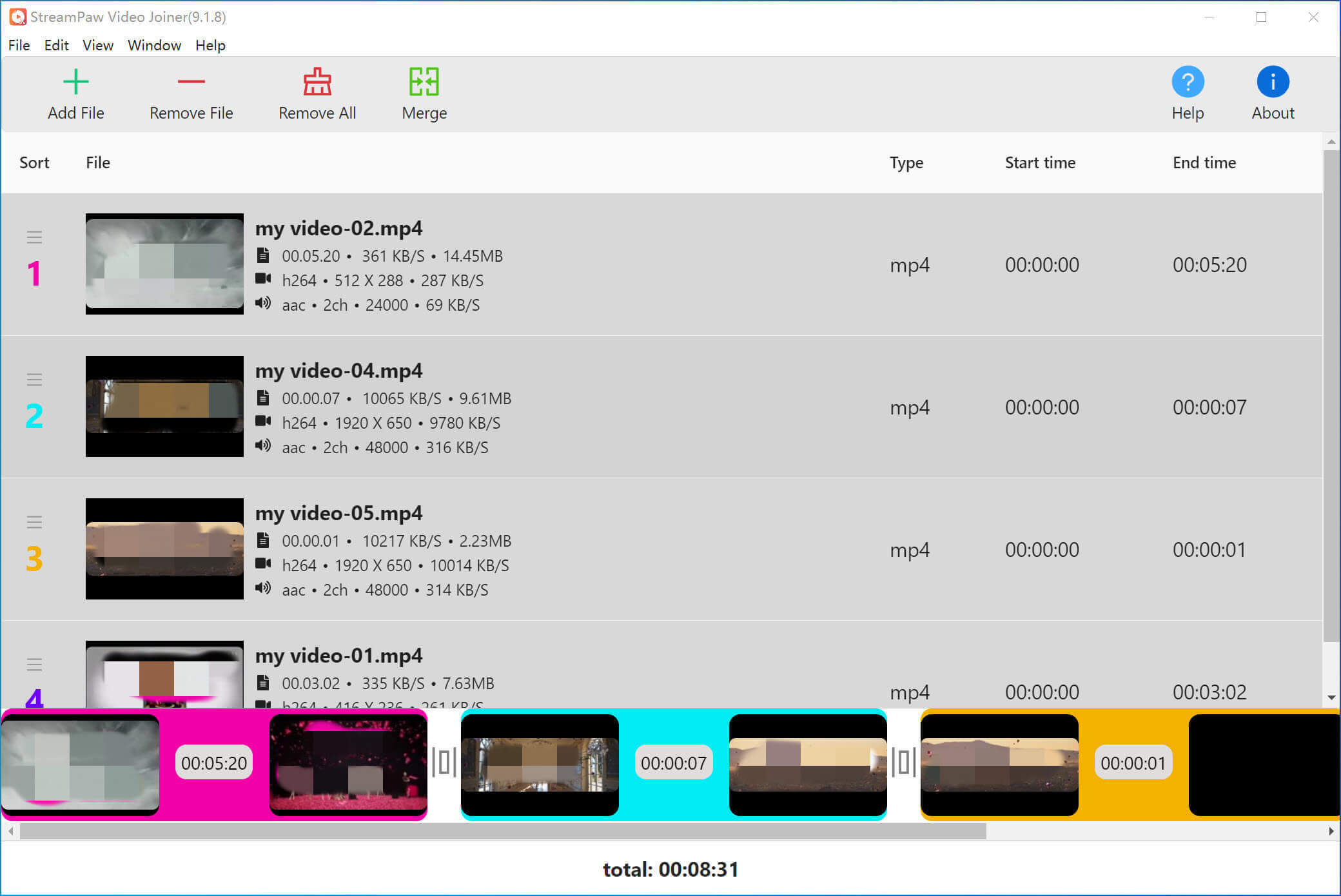Viewport: 1341px width, 896px height.
Task: Click the sort handle for my video-02.mp4
Action: point(35,237)
